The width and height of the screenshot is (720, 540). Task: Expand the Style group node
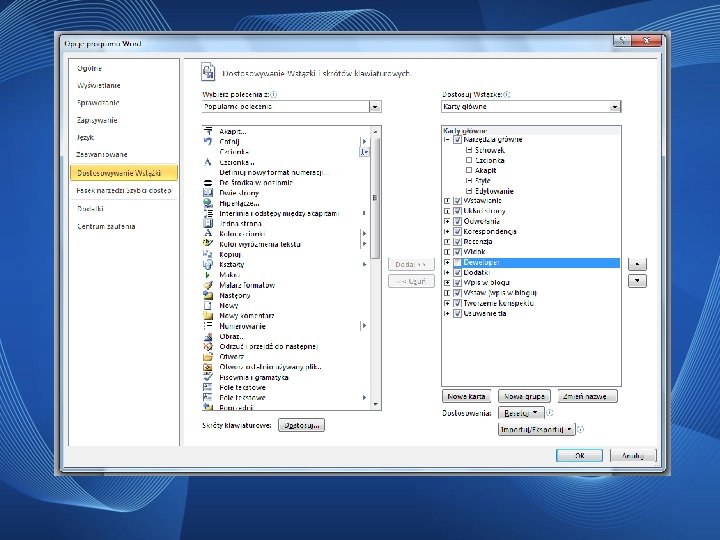click(469, 180)
